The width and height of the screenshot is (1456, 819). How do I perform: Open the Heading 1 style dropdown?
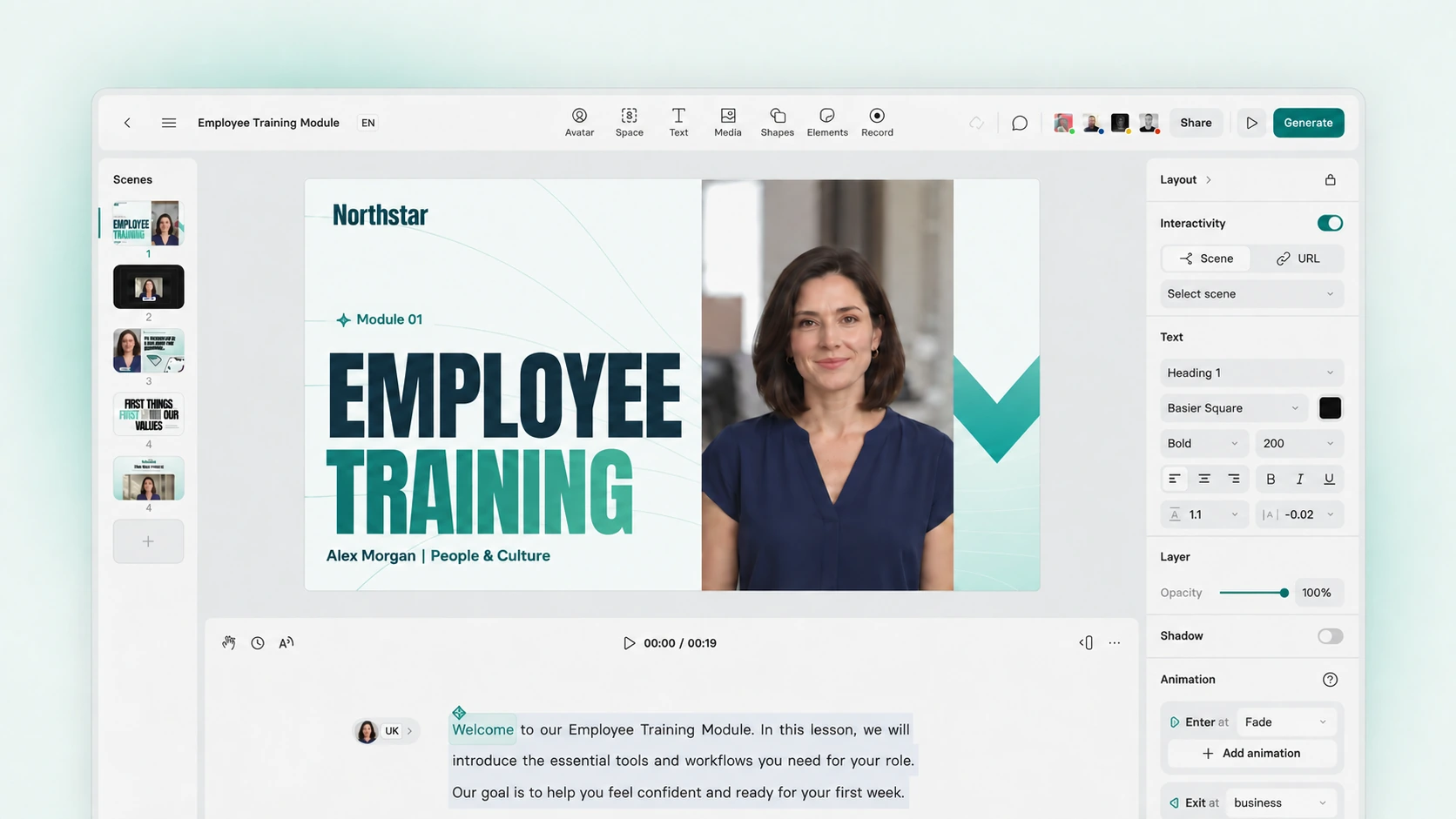pyautogui.click(x=1251, y=373)
